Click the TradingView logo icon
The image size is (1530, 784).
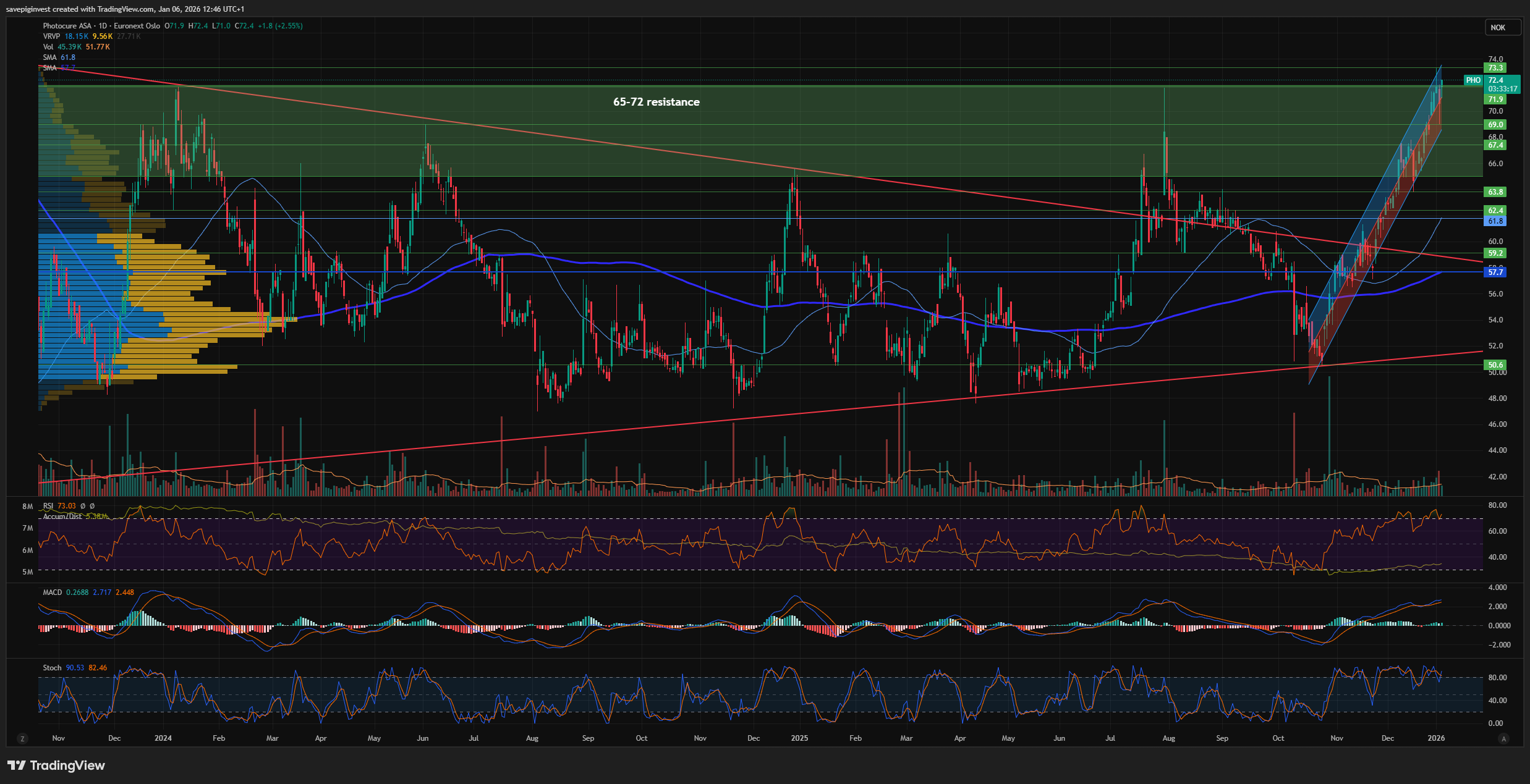[17, 765]
